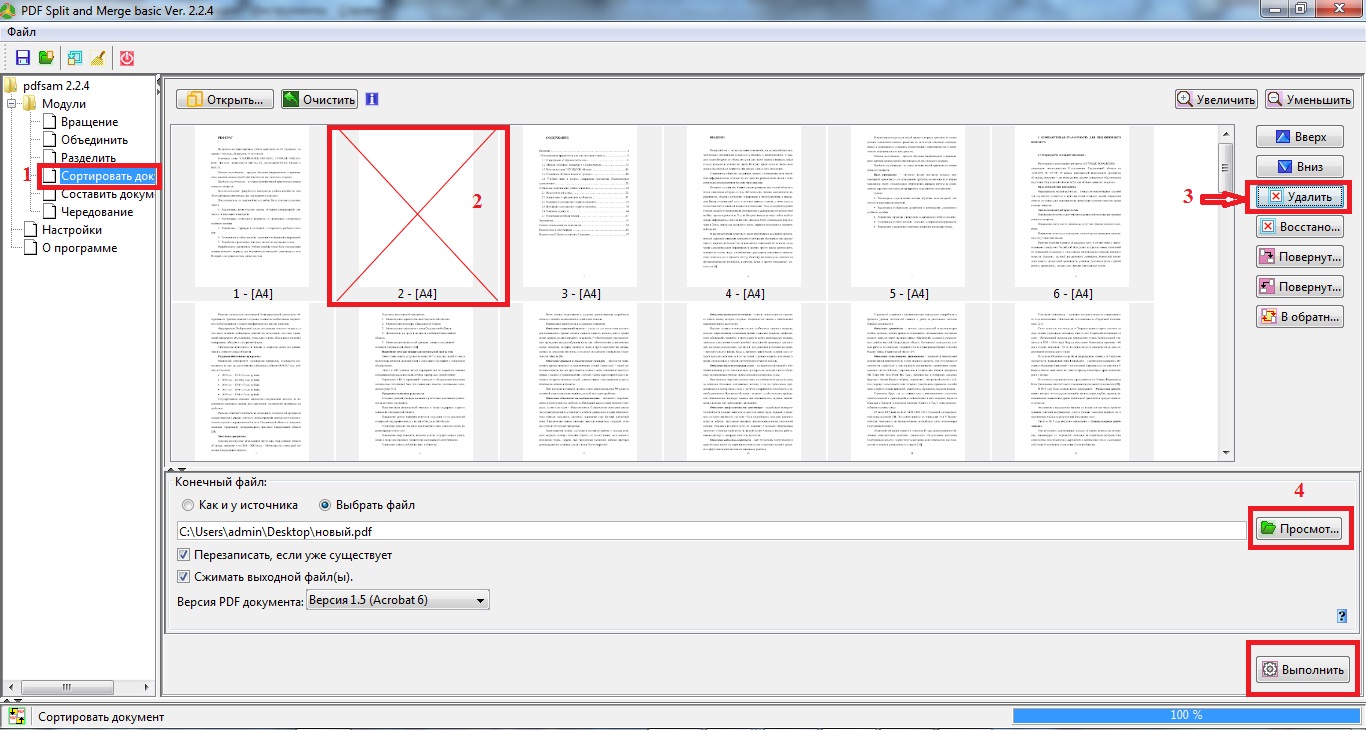
Task: Click the pdfsam 2.2.4 root folder icon
Action: coord(12,85)
